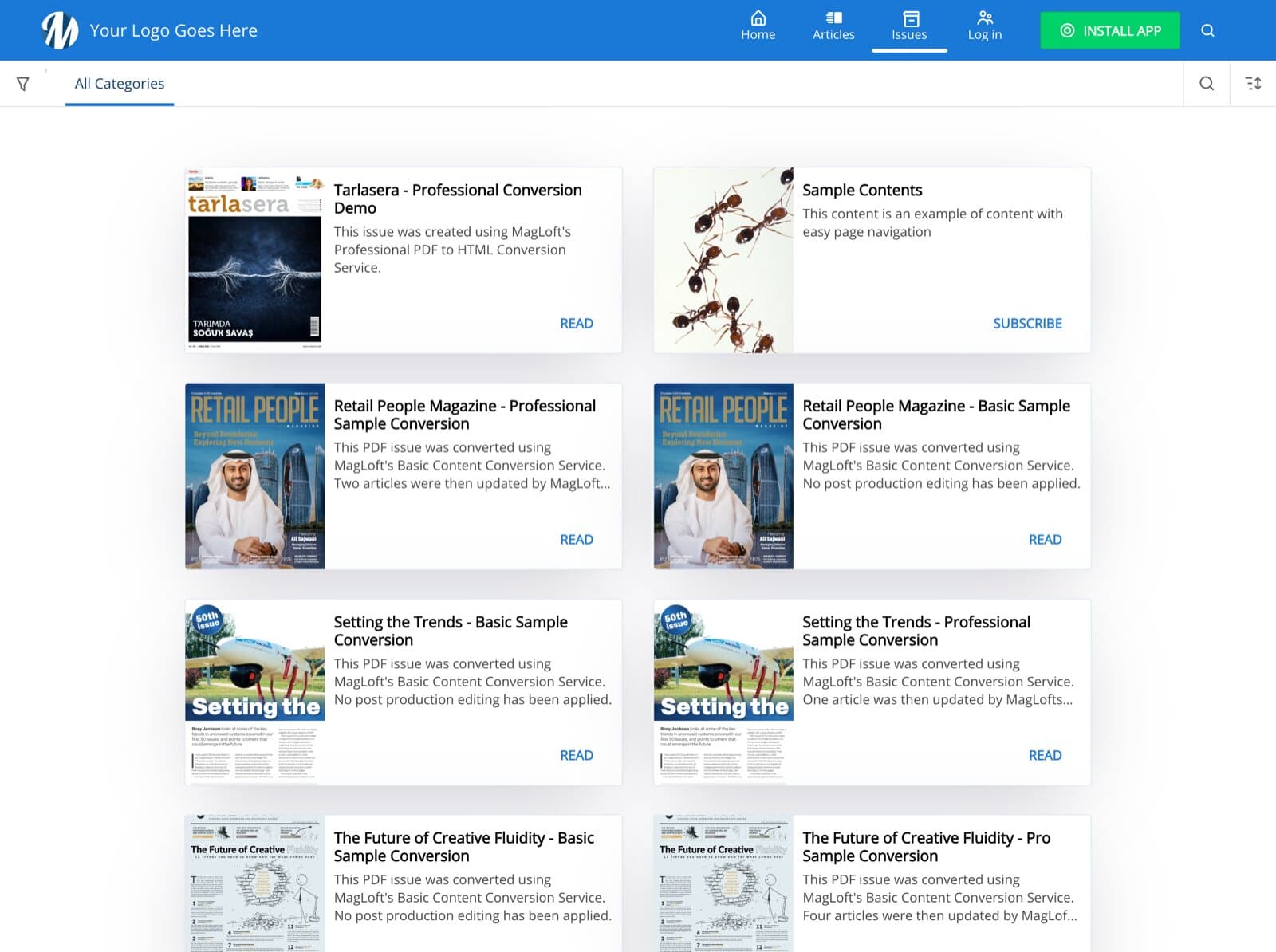The image size is (1276, 952).
Task: Click the 'Tarlasera - Professional Conversion Demo' title
Action: click(458, 199)
